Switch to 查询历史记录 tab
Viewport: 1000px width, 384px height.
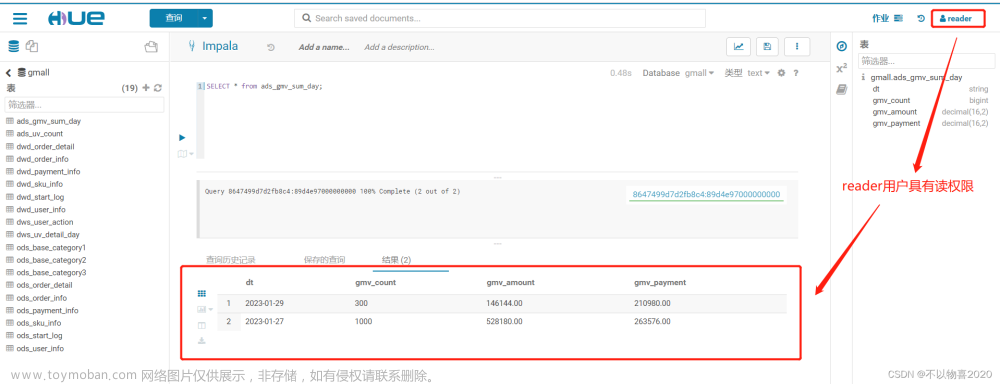(x=231, y=260)
